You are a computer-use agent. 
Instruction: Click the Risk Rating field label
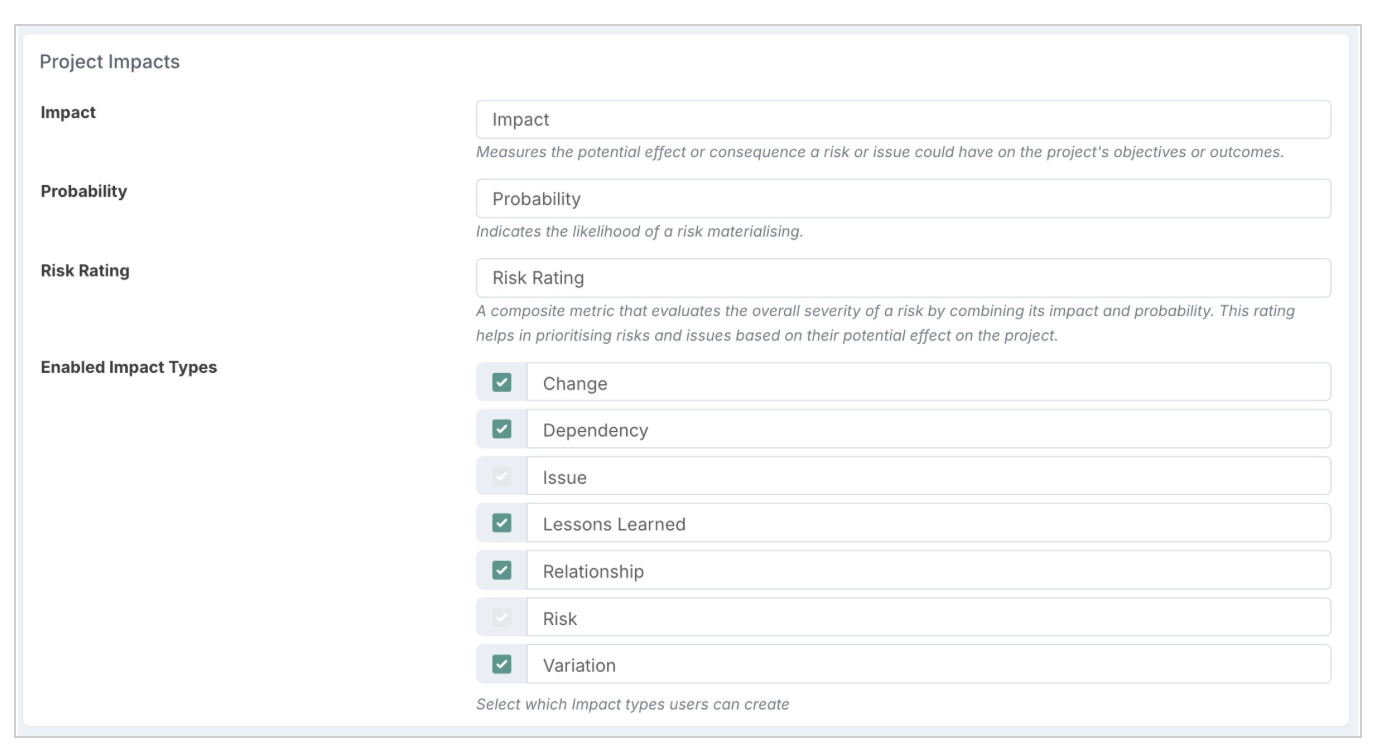click(85, 270)
